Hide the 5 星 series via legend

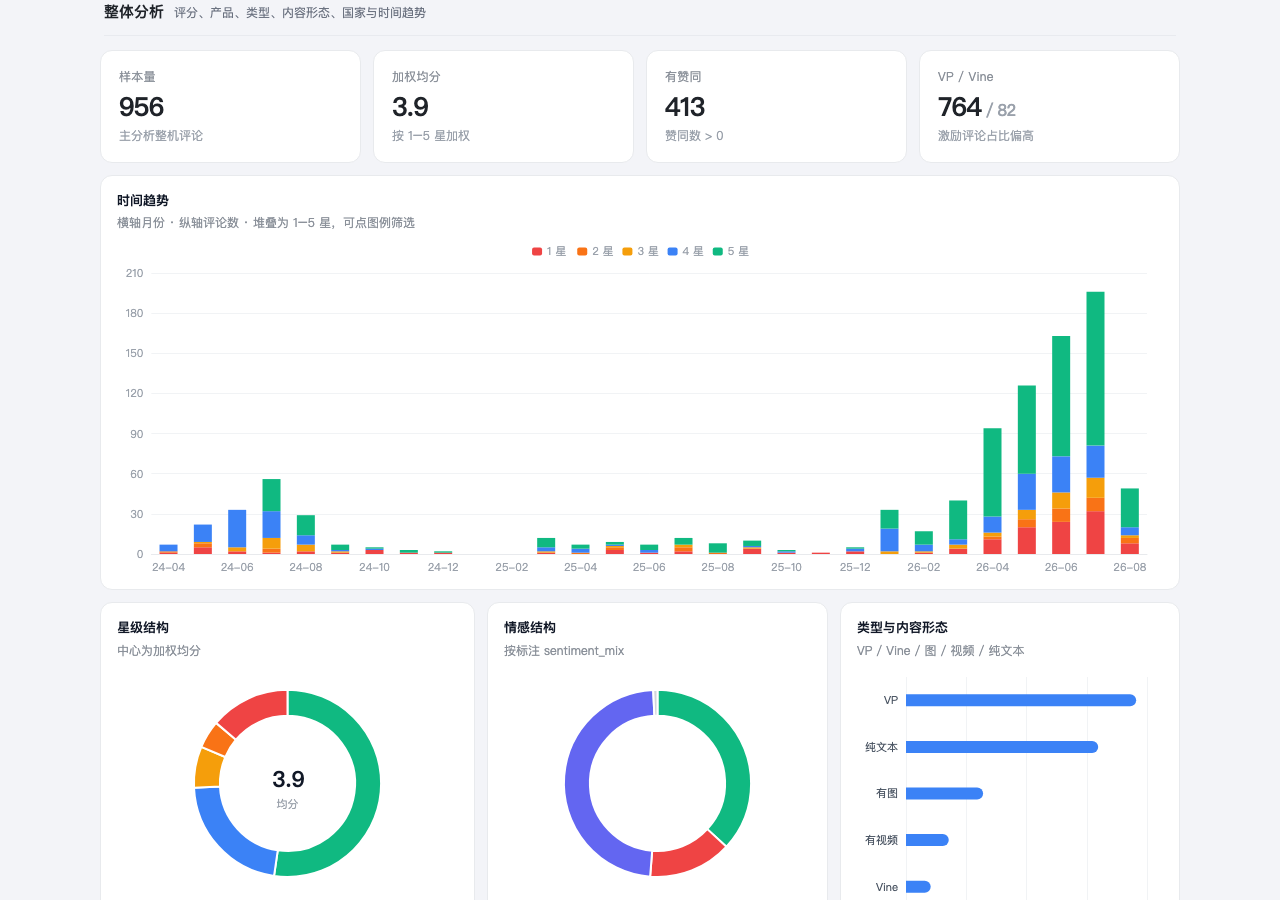730,251
